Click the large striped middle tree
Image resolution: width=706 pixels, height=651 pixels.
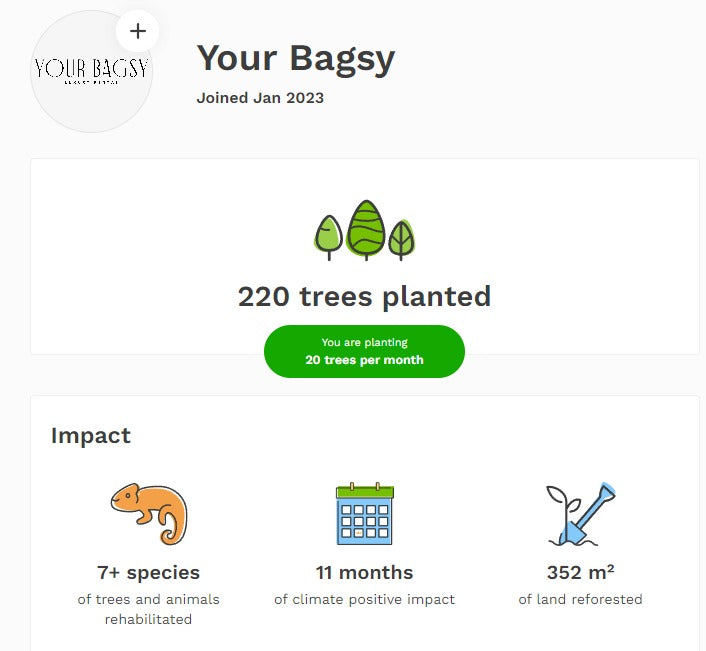pos(365,228)
